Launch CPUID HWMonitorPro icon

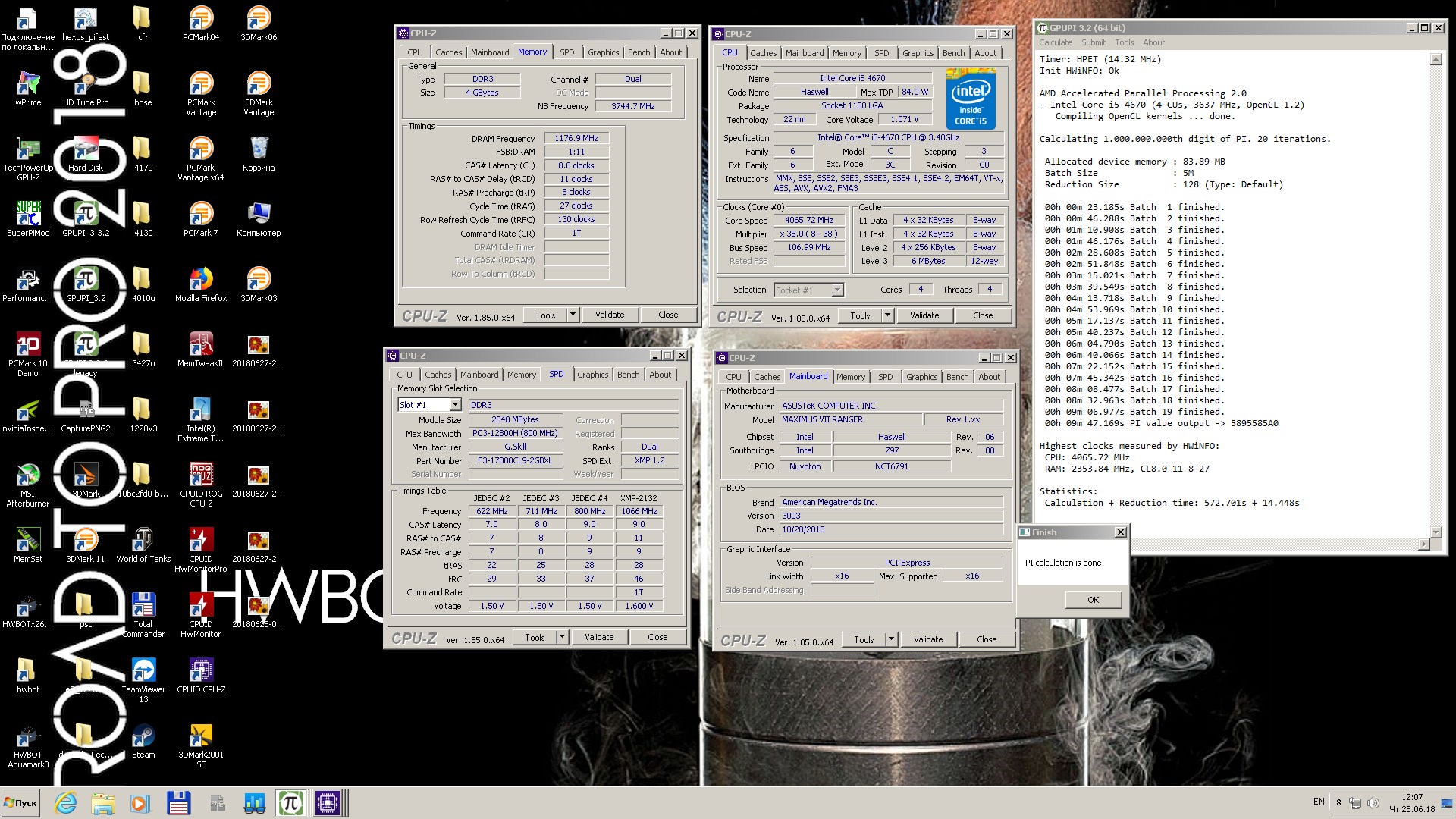(x=201, y=551)
